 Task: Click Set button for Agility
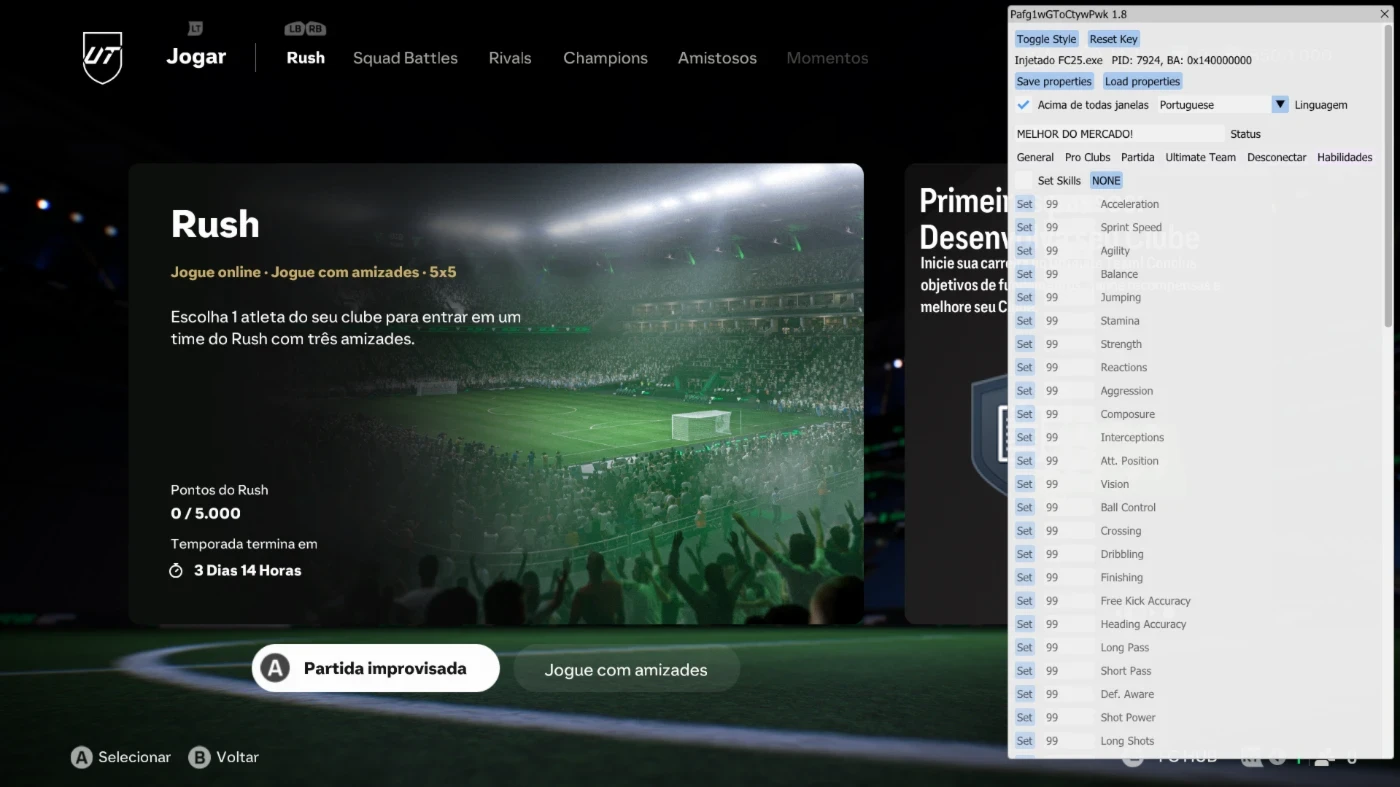(1024, 251)
